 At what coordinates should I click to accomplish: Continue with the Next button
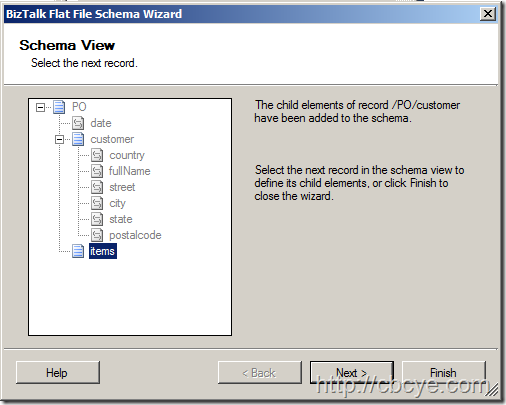(352, 373)
